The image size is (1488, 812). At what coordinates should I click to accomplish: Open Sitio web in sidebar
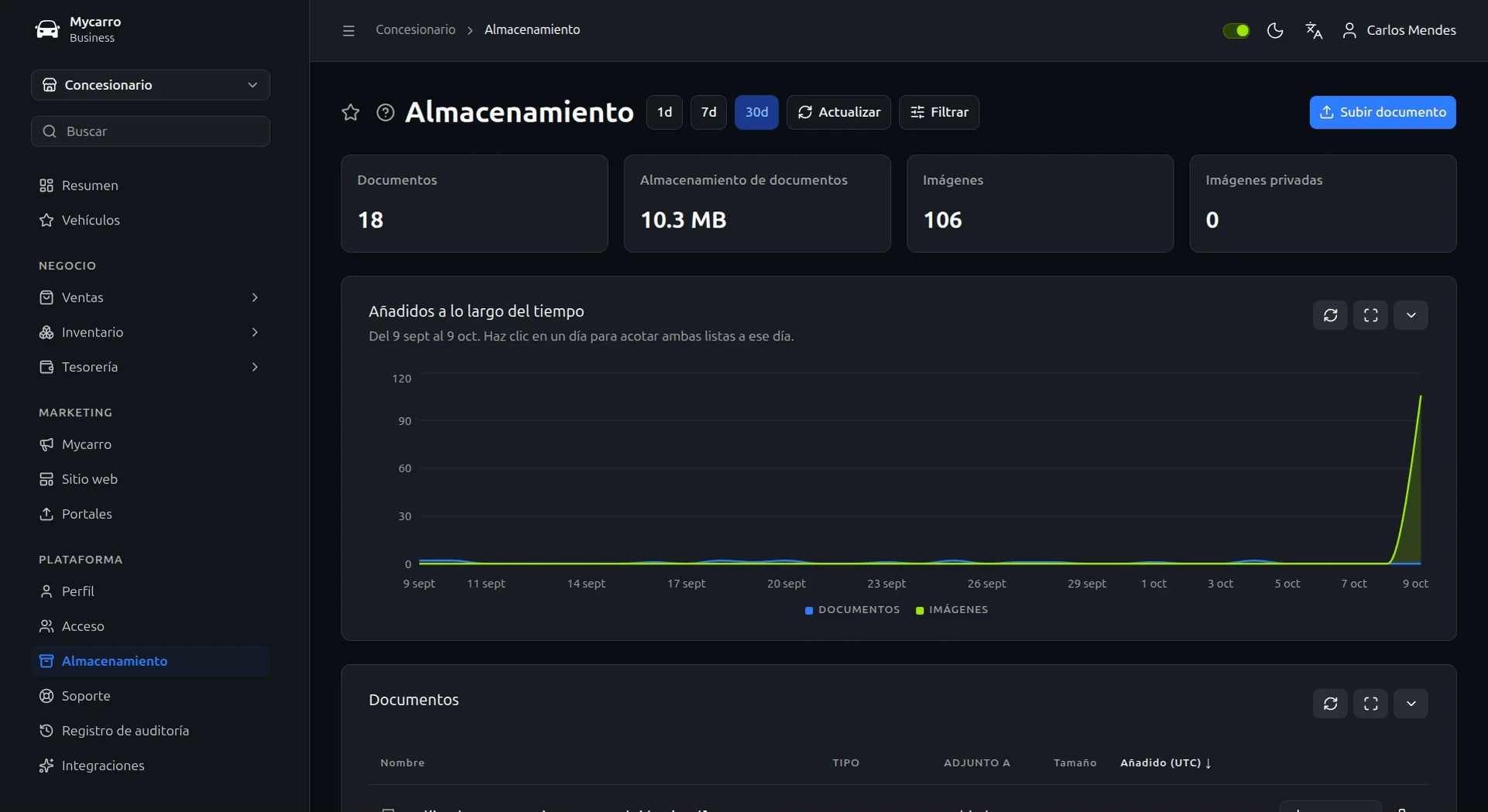click(x=150, y=479)
